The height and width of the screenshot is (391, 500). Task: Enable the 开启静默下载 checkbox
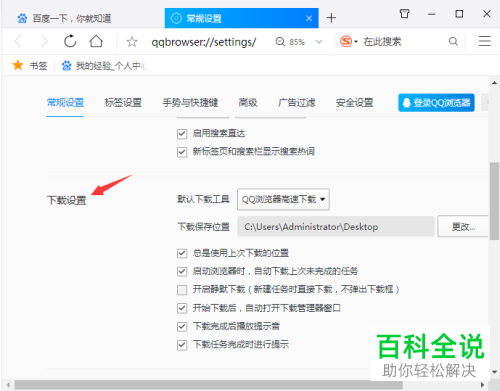click(x=182, y=290)
